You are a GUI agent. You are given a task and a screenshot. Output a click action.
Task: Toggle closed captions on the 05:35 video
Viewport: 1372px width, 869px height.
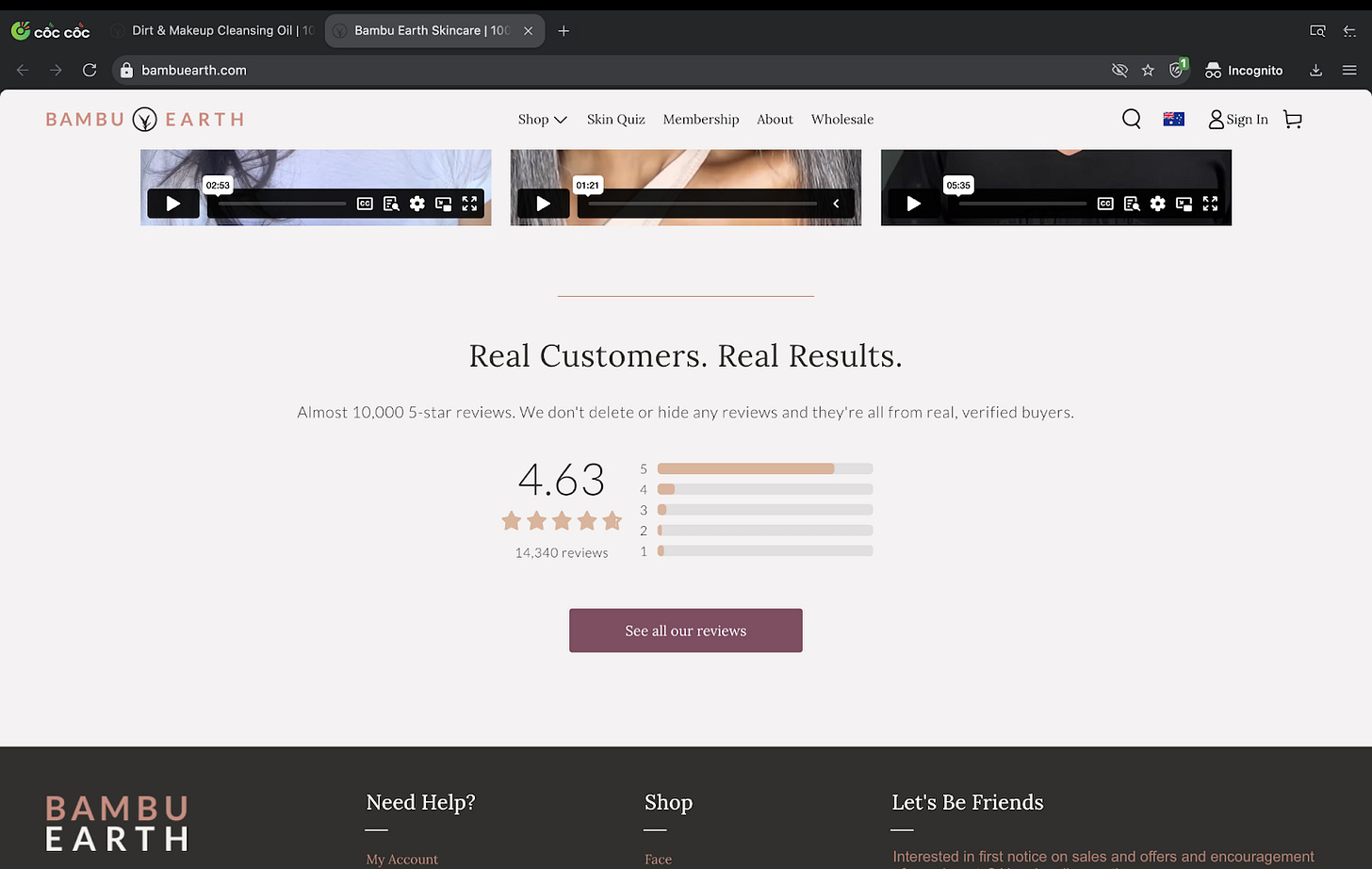(x=1105, y=204)
